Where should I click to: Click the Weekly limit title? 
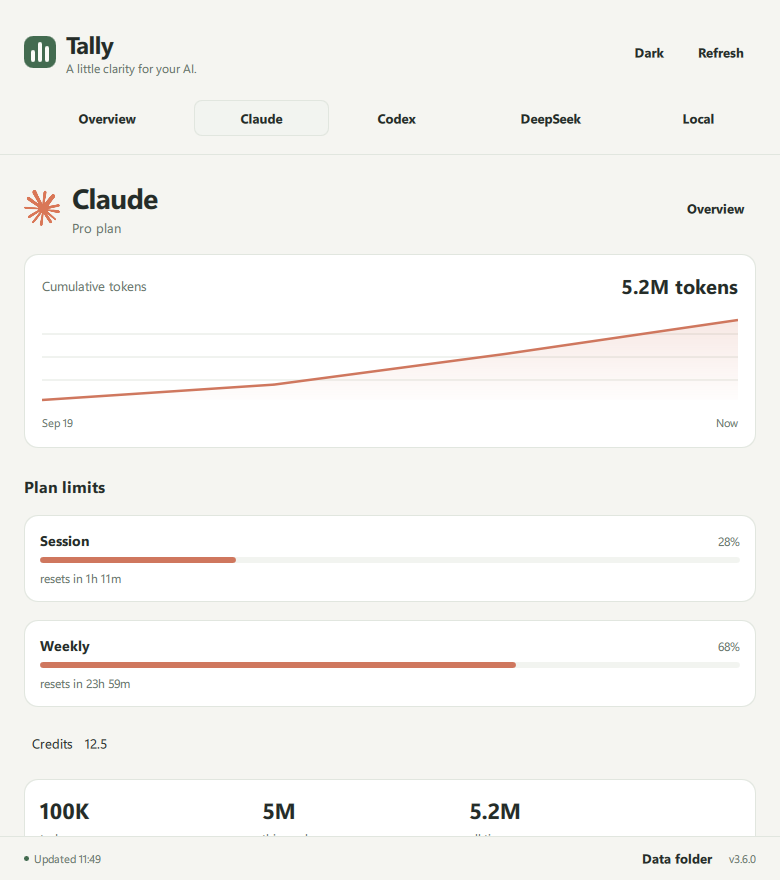[x=65, y=647]
